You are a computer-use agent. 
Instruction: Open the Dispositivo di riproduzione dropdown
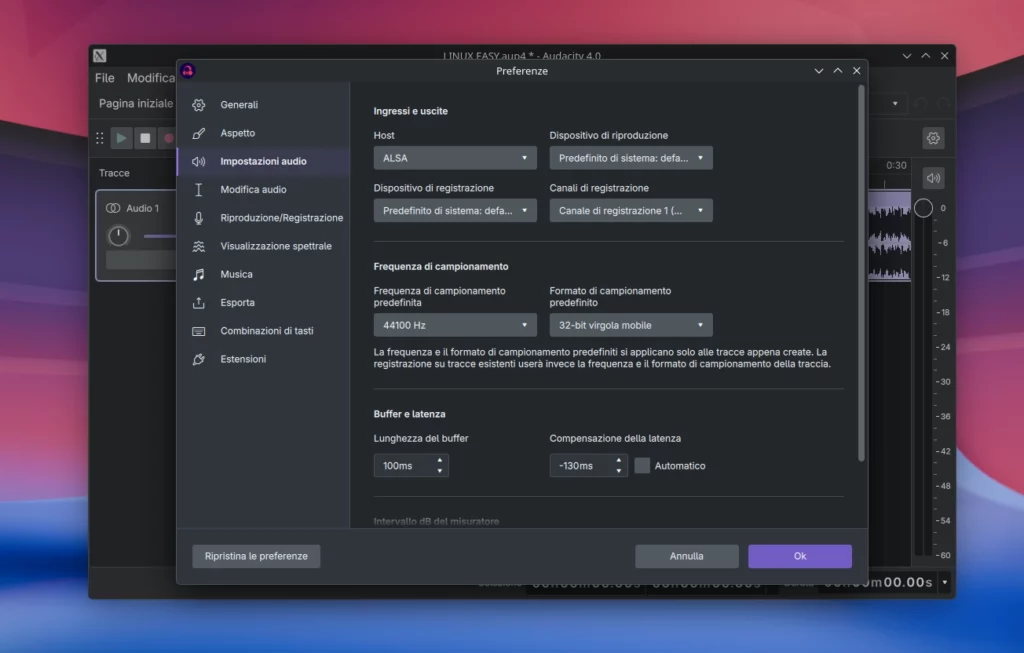631,158
